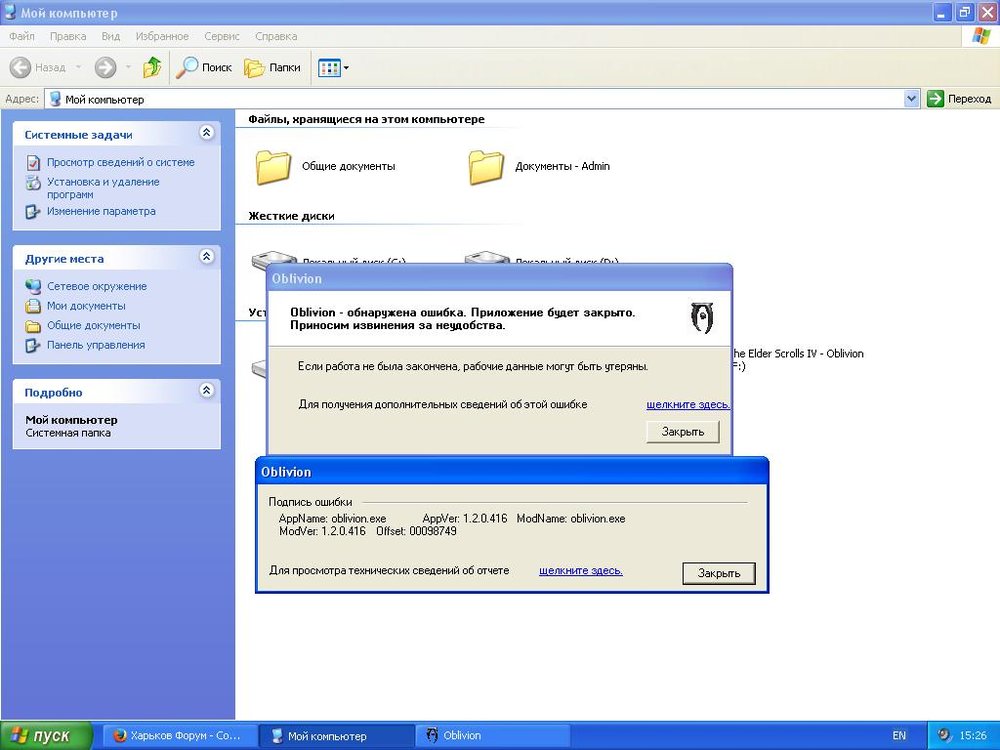Click the shared documents sidebar folder icon
Viewport: 1000px width, 750px height.
click(33, 326)
